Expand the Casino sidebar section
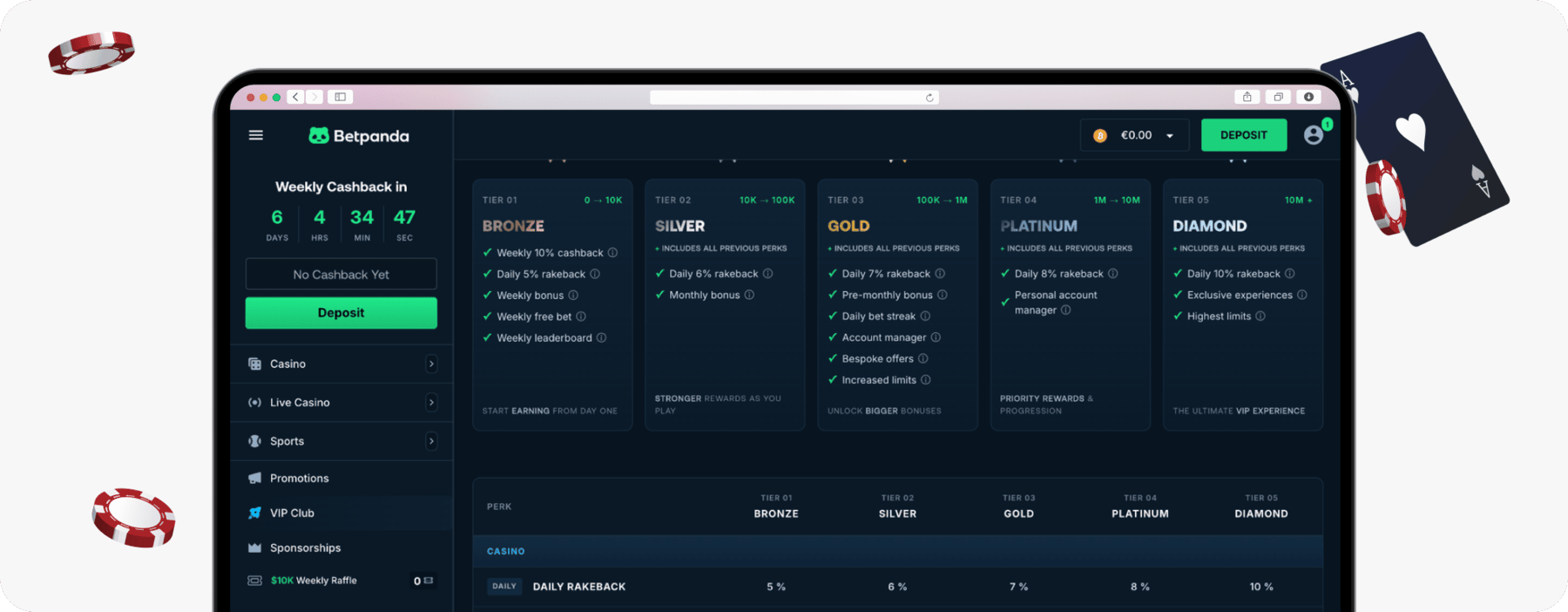Screen dimensions: 1568x612 coord(431,364)
